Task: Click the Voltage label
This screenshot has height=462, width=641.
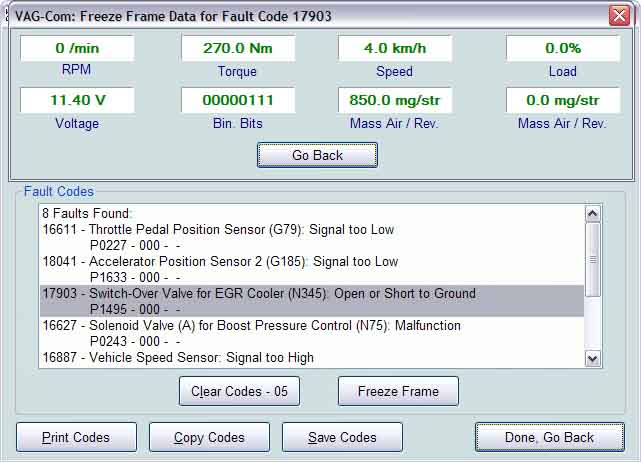Action: point(77,123)
